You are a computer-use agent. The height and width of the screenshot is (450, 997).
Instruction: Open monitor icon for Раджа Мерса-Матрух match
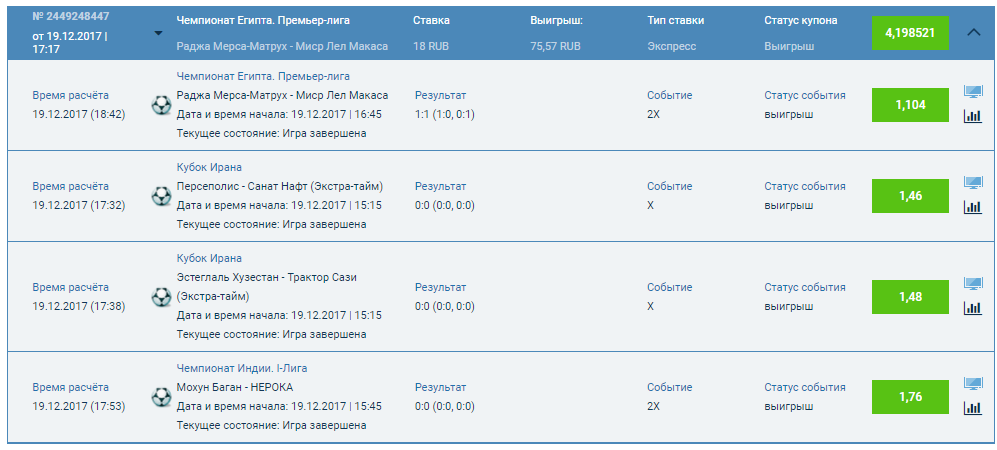(x=972, y=92)
